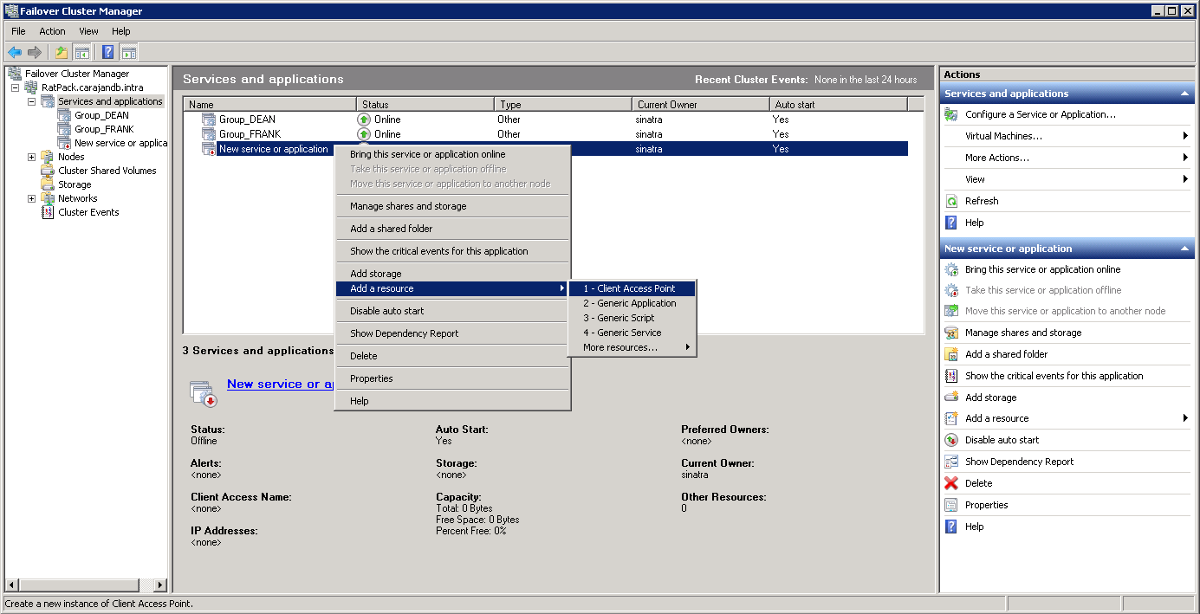Click the Up one level toolbar icon
The image size is (1200, 614).
tap(61, 52)
